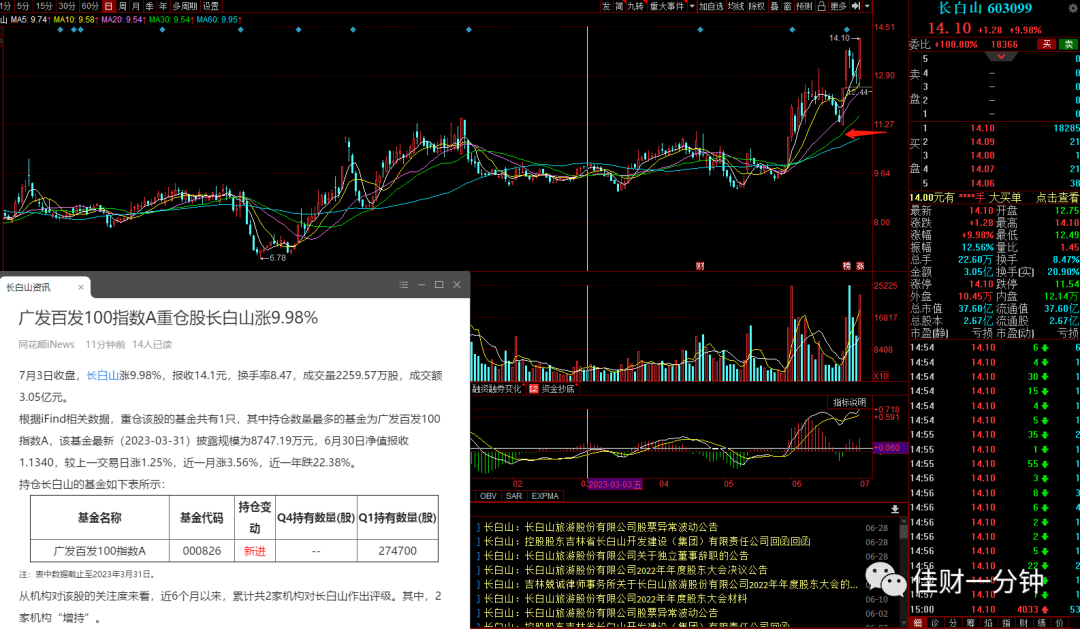This screenshot has height=629, width=1080.
Task: Click the 加自选 button
Action: click(x=711, y=6)
